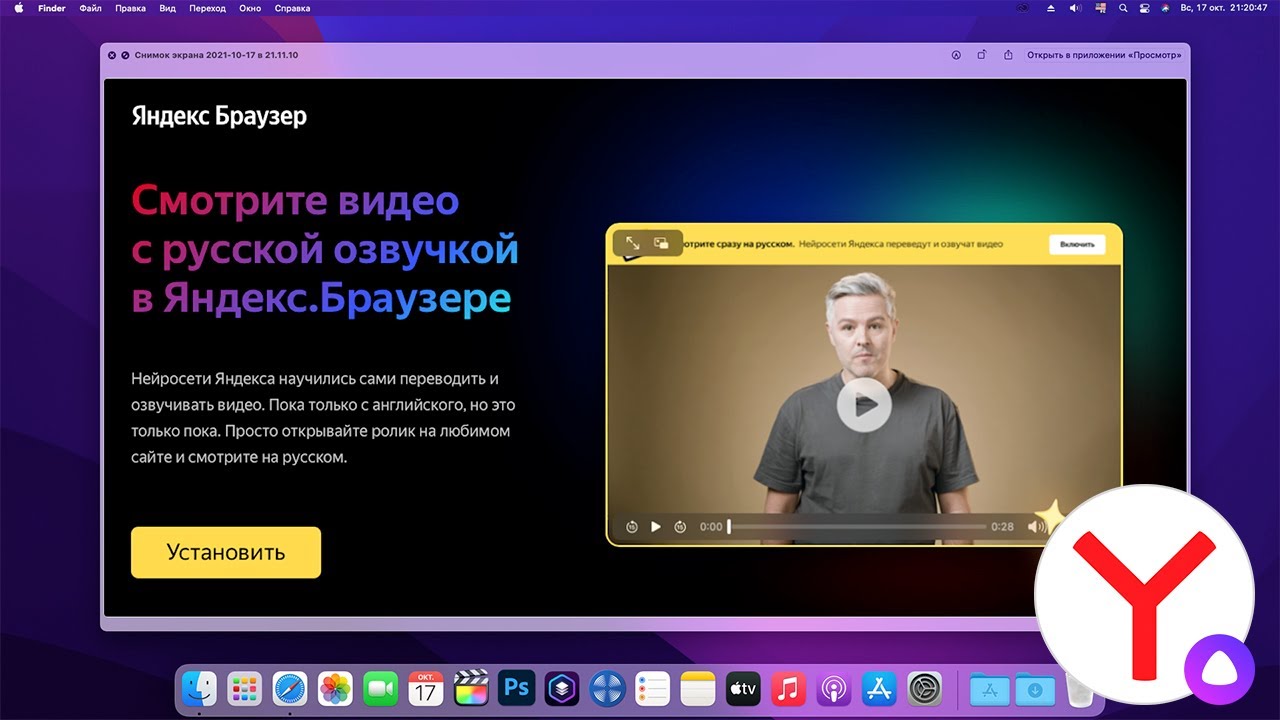The image size is (1280, 720).
Task: Launch Final Cut Pro from the Dock
Action: pyautogui.click(x=470, y=689)
